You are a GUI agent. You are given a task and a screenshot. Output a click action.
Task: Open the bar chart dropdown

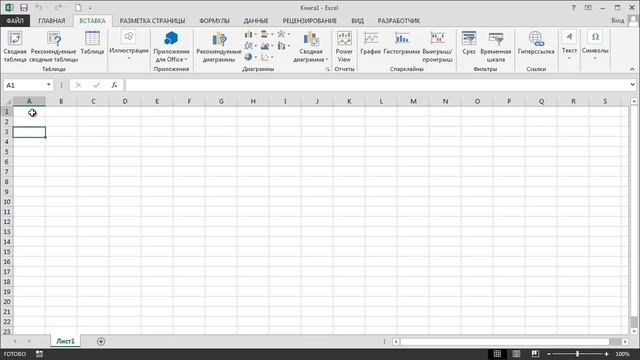[x=267, y=35]
